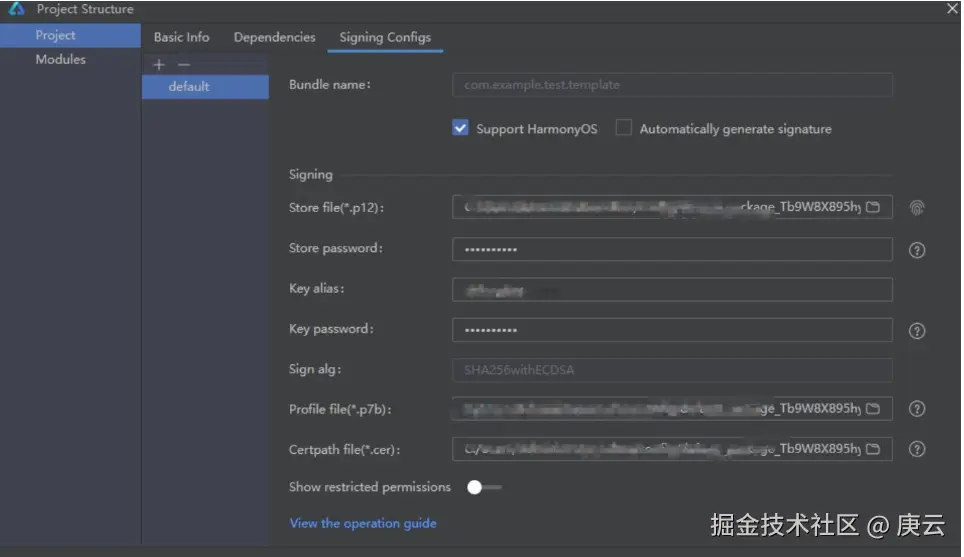Screen dimensions: 964x557
Task: Click the 'Project Structure' window title
Action: click(x=85, y=9)
